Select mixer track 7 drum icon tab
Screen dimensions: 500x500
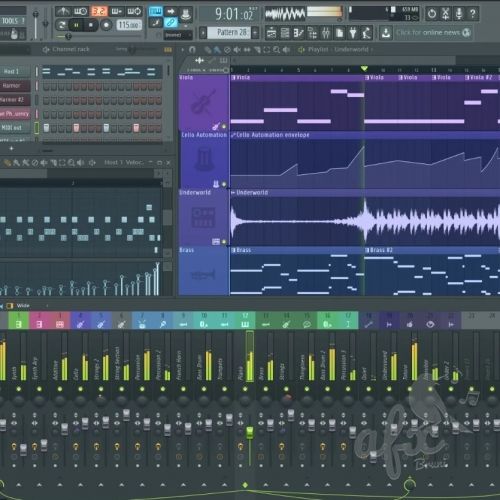142,321
